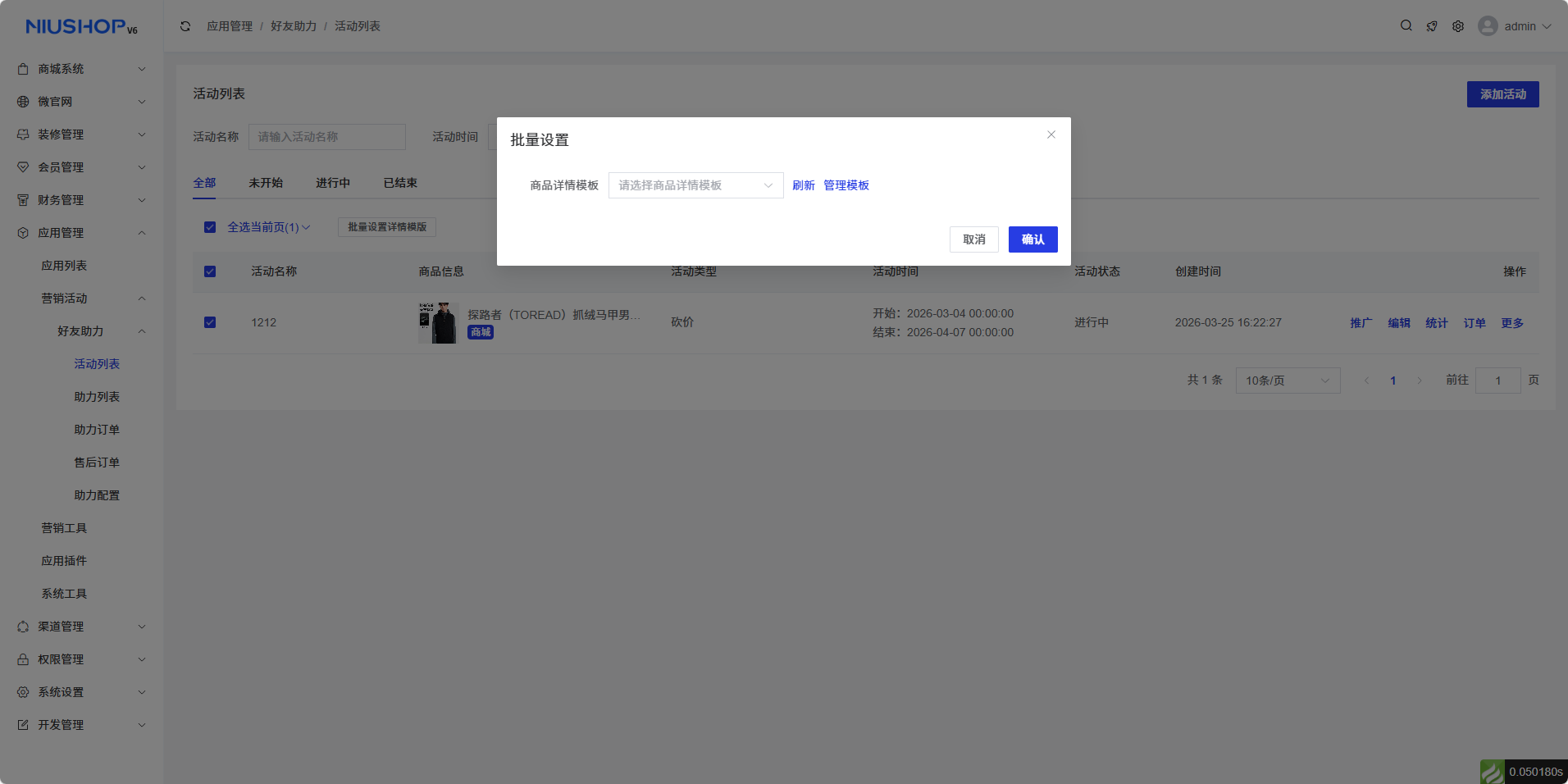The width and height of the screenshot is (1568, 784).
Task: Collapse the 好友助力 submenu chevron
Action: tap(142, 331)
